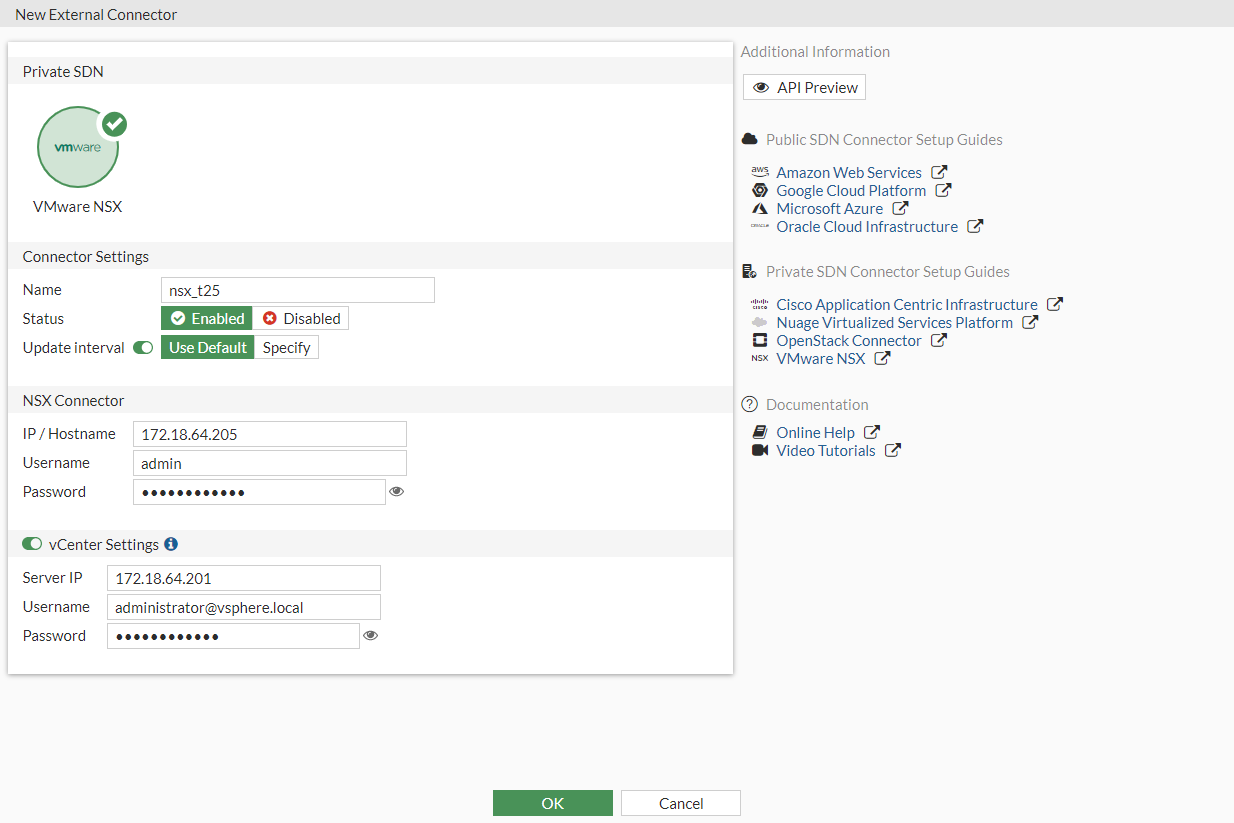Reveal the vCenter password with eye icon
This screenshot has height=823, width=1234.
pyautogui.click(x=371, y=635)
